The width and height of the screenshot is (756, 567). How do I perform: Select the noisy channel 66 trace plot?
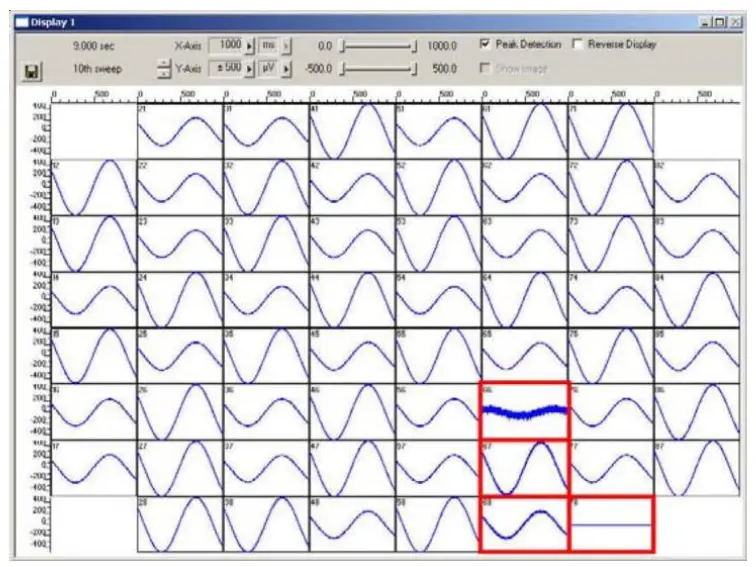pyautogui.click(x=525, y=411)
